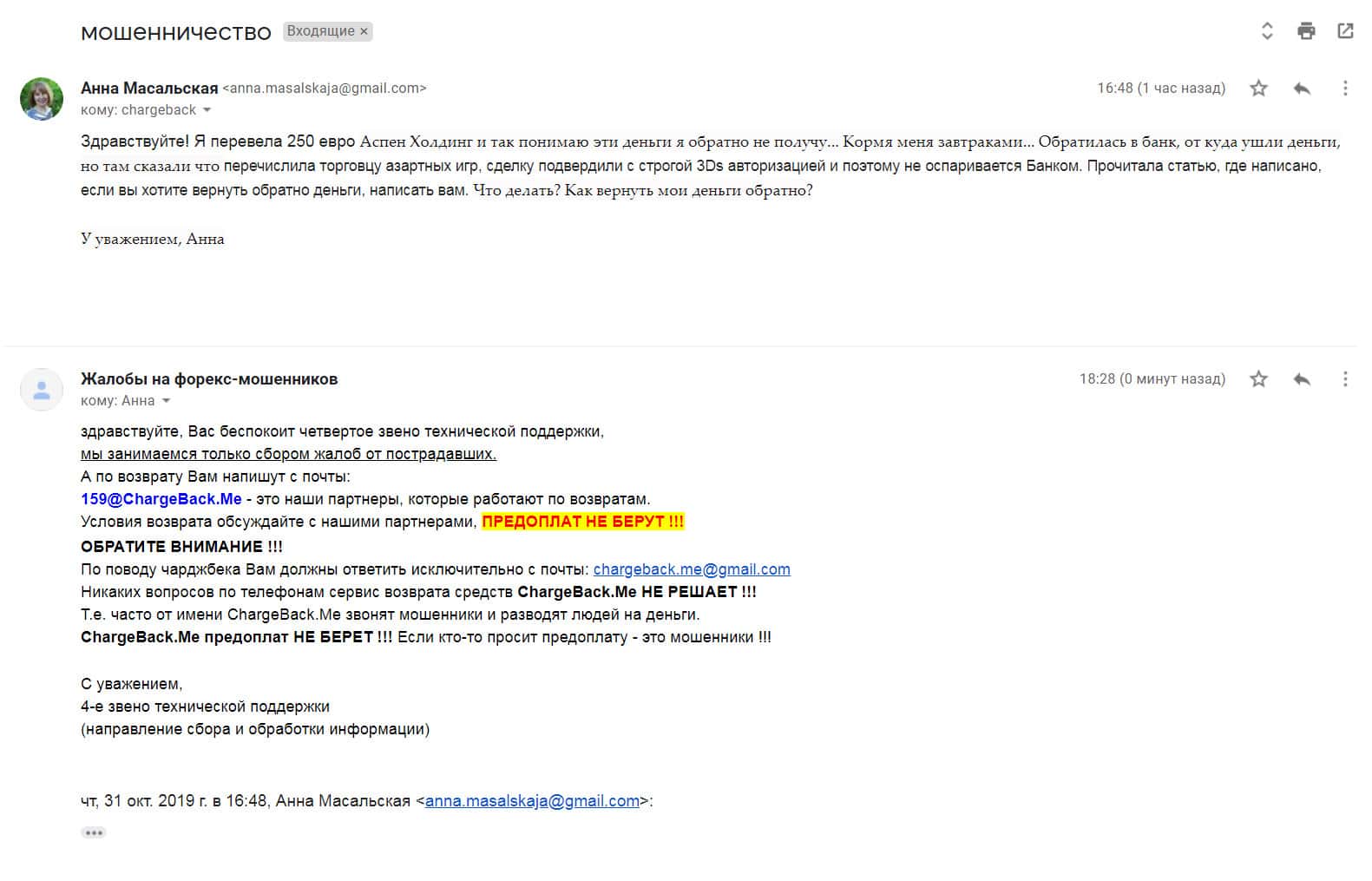This screenshot has width=1372, height=881.
Task: Open the 159@ChargeBack.Me email link
Action: [x=161, y=499]
